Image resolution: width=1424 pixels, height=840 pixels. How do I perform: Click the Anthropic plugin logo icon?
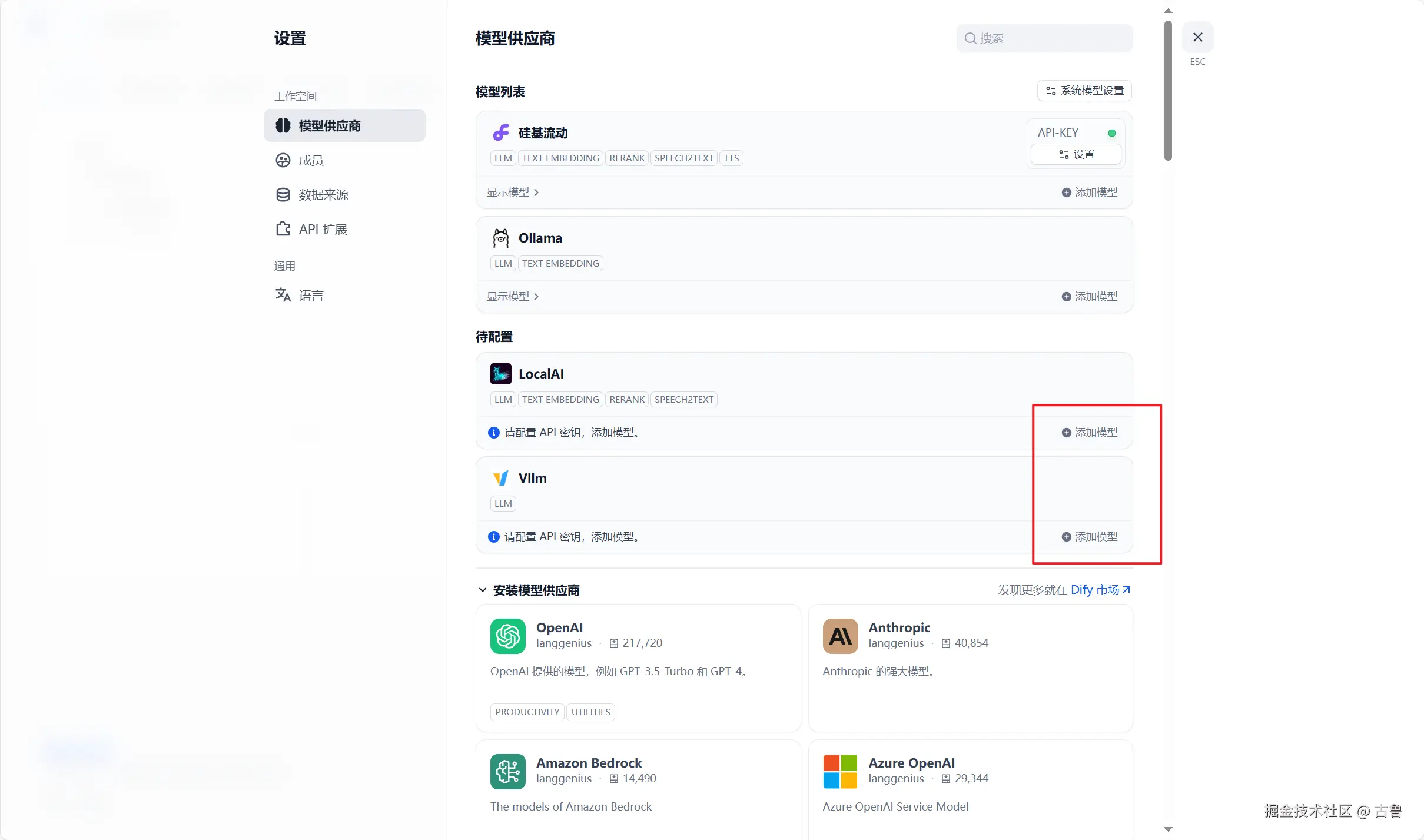(840, 636)
